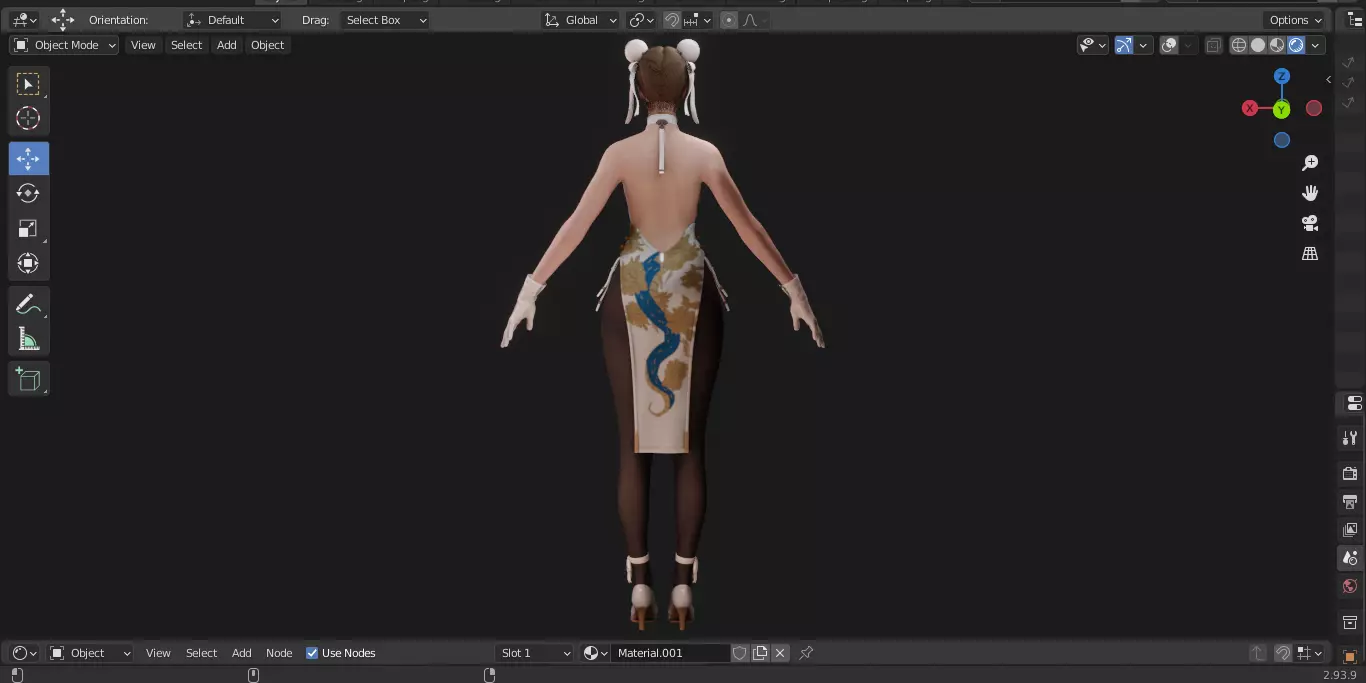The image size is (1366, 683).
Task: Toggle proportional editing button
Action: click(x=728, y=20)
